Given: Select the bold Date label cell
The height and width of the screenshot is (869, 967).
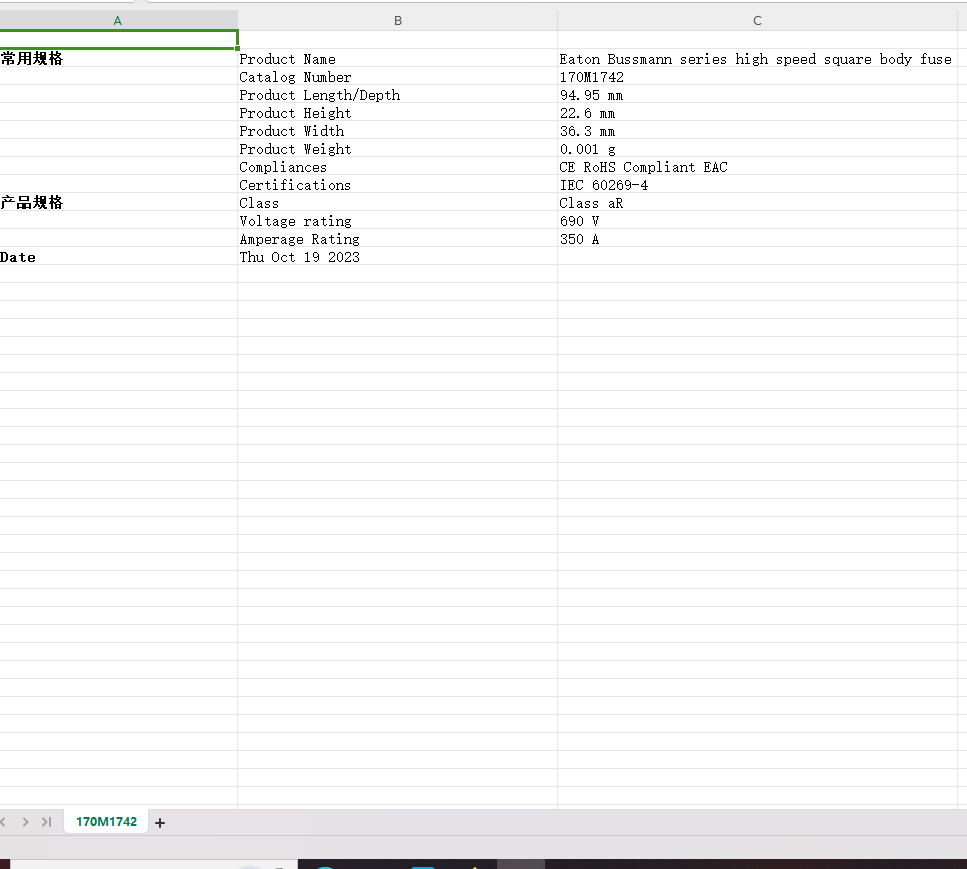Looking at the screenshot, I should tap(118, 256).
